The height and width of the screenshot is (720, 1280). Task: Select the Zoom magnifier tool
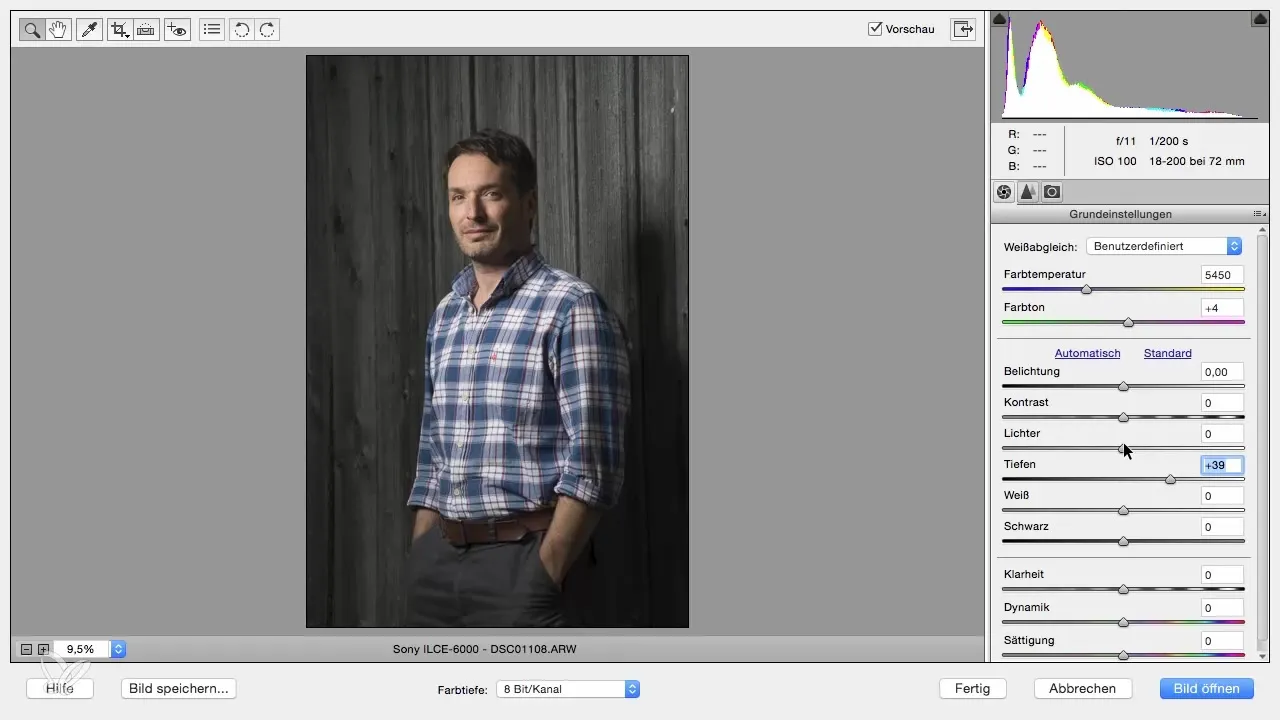click(32, 30)
